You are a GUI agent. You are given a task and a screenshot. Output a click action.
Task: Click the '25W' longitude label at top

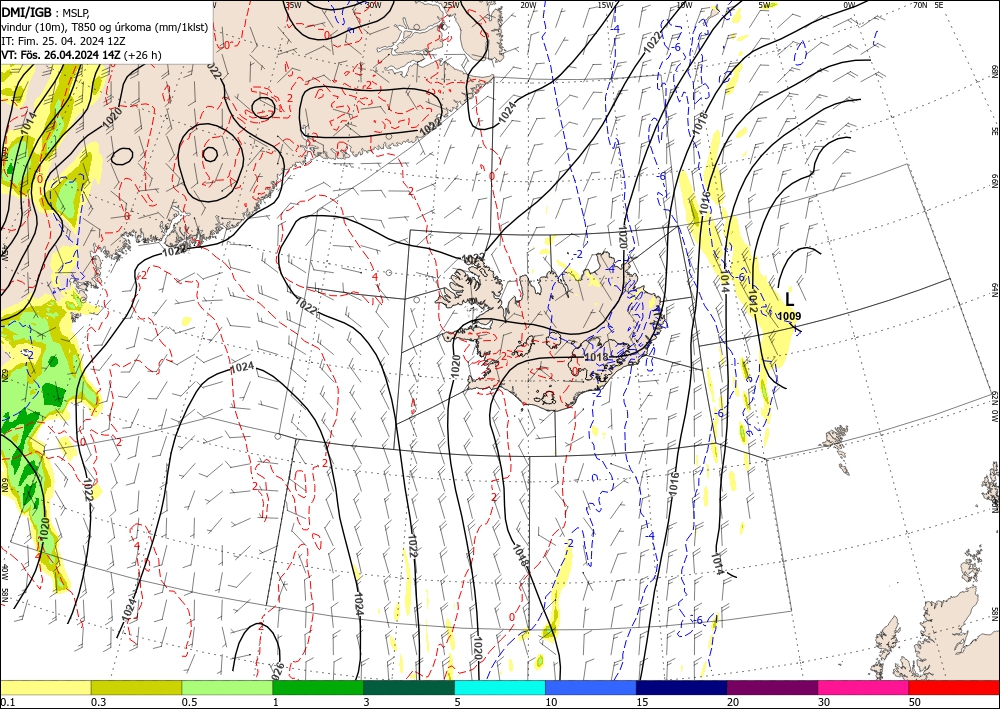[451, 5]
